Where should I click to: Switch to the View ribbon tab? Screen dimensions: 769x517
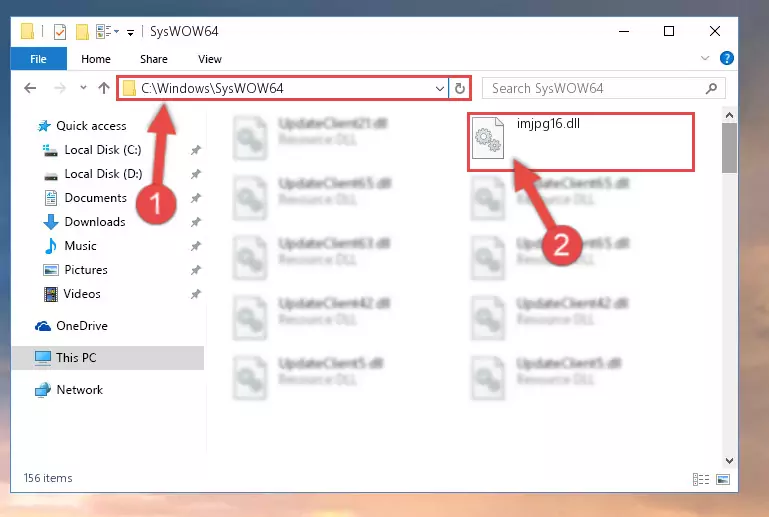pos(209,59)
